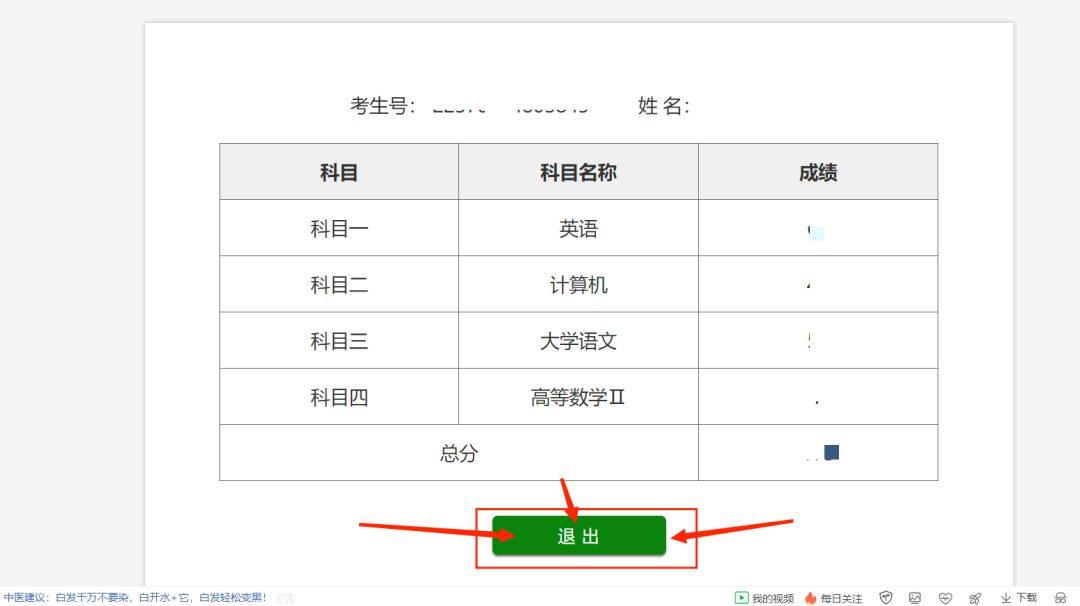Select the 科目三 cell
This screenshot has width=1080, height=606.
coord(339,341)
